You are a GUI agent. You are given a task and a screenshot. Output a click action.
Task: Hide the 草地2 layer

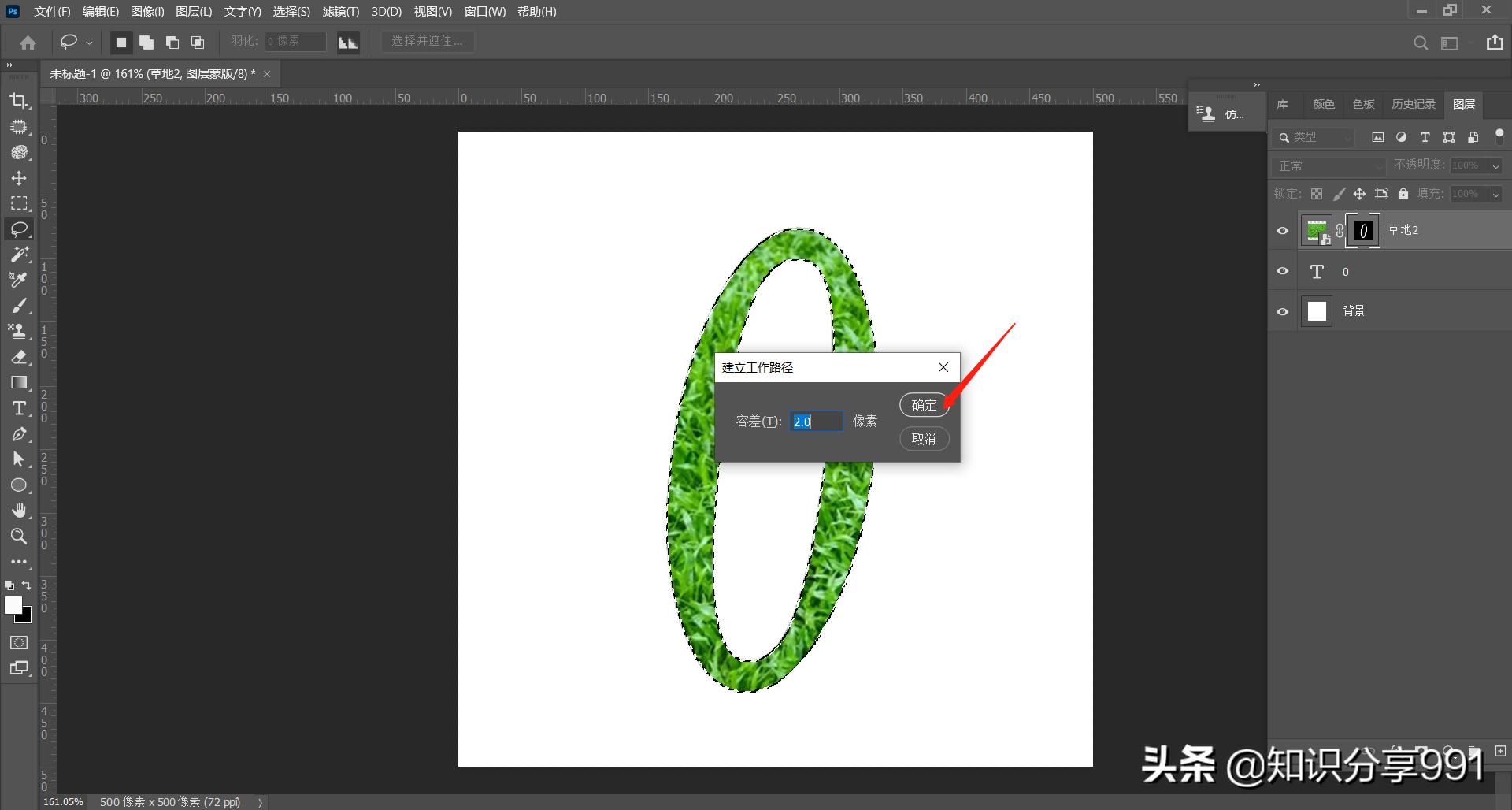(x=1283, y=230)
